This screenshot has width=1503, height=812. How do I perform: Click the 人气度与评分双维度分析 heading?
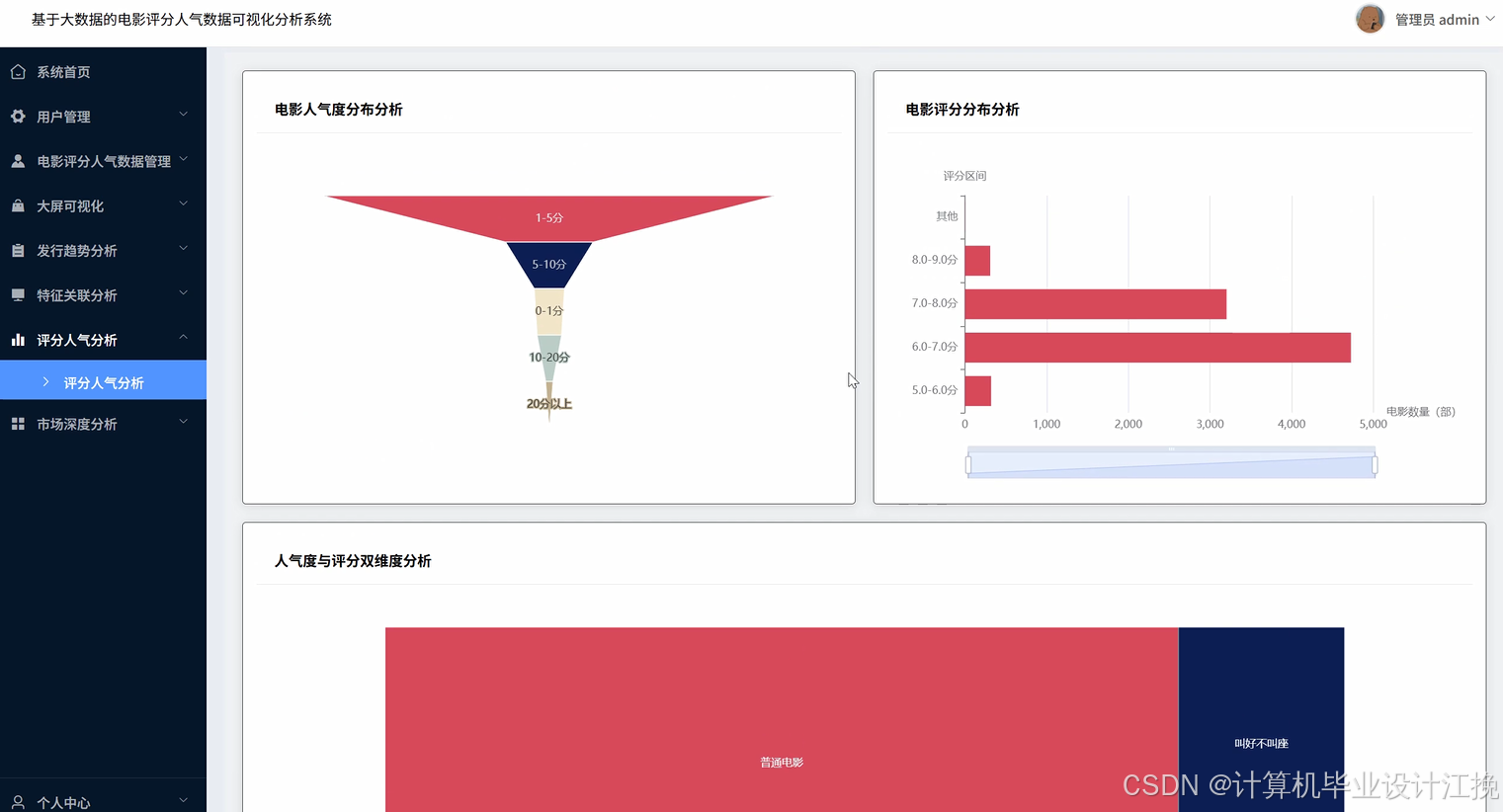(353, 561)
